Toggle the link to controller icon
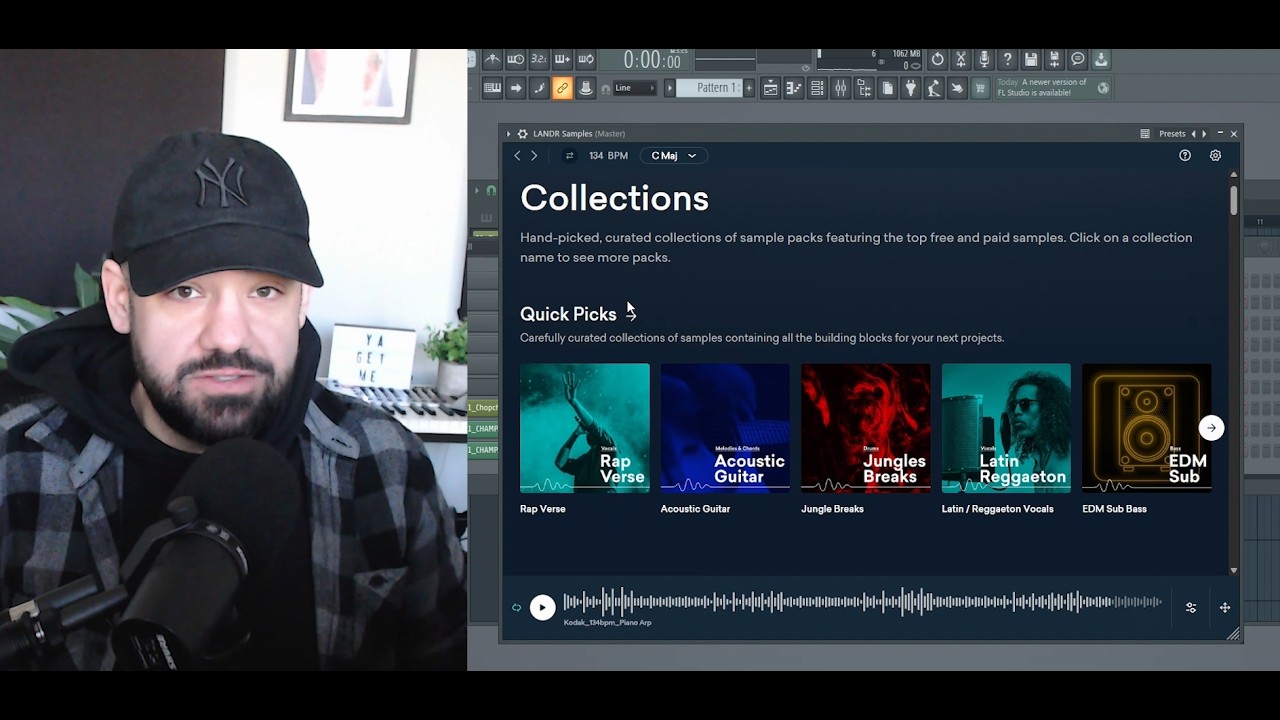Screen dimensions: 1280x720 (x=562, y=88)
